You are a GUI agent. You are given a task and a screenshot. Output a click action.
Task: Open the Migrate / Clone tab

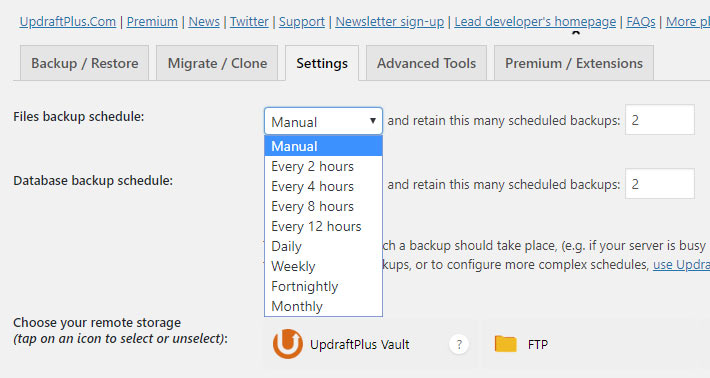pos(217,63)
